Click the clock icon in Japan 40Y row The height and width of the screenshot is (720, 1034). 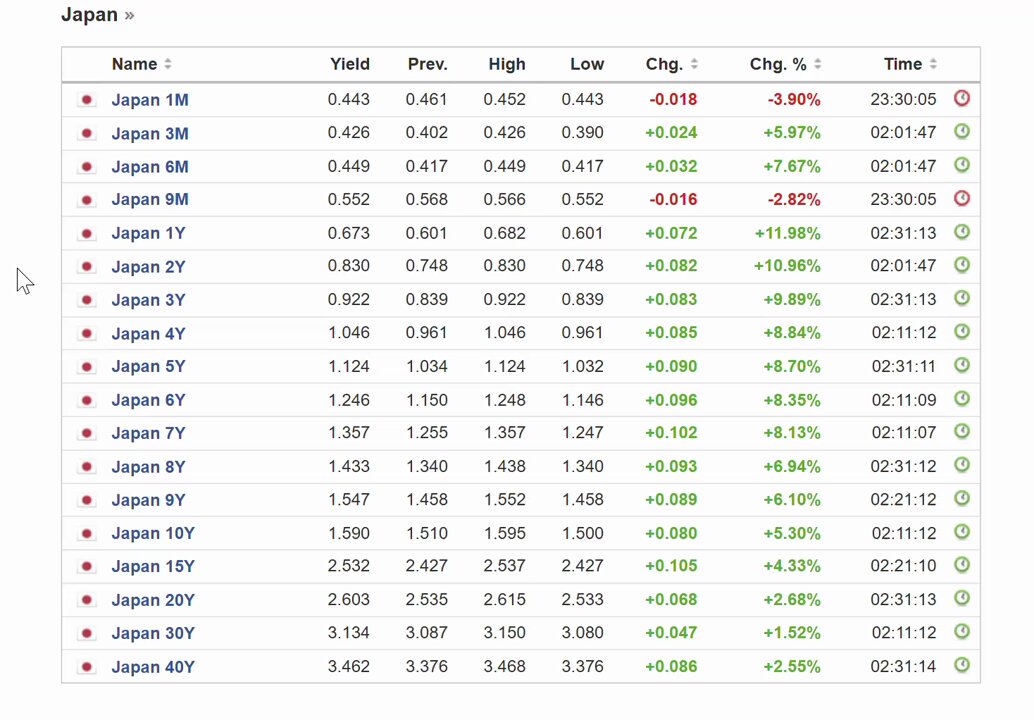962,665
